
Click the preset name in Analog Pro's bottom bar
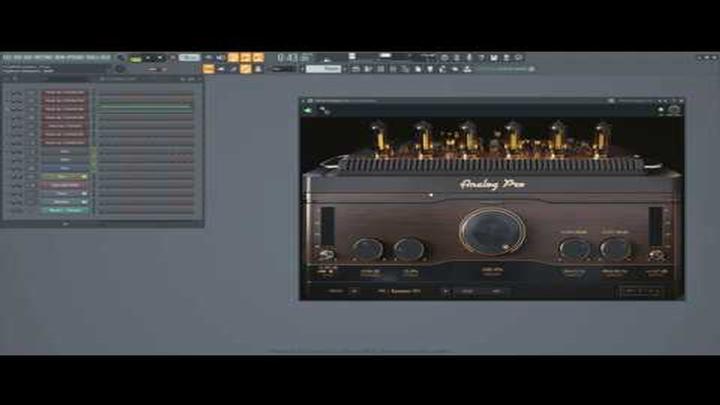(x=399, y=291)
